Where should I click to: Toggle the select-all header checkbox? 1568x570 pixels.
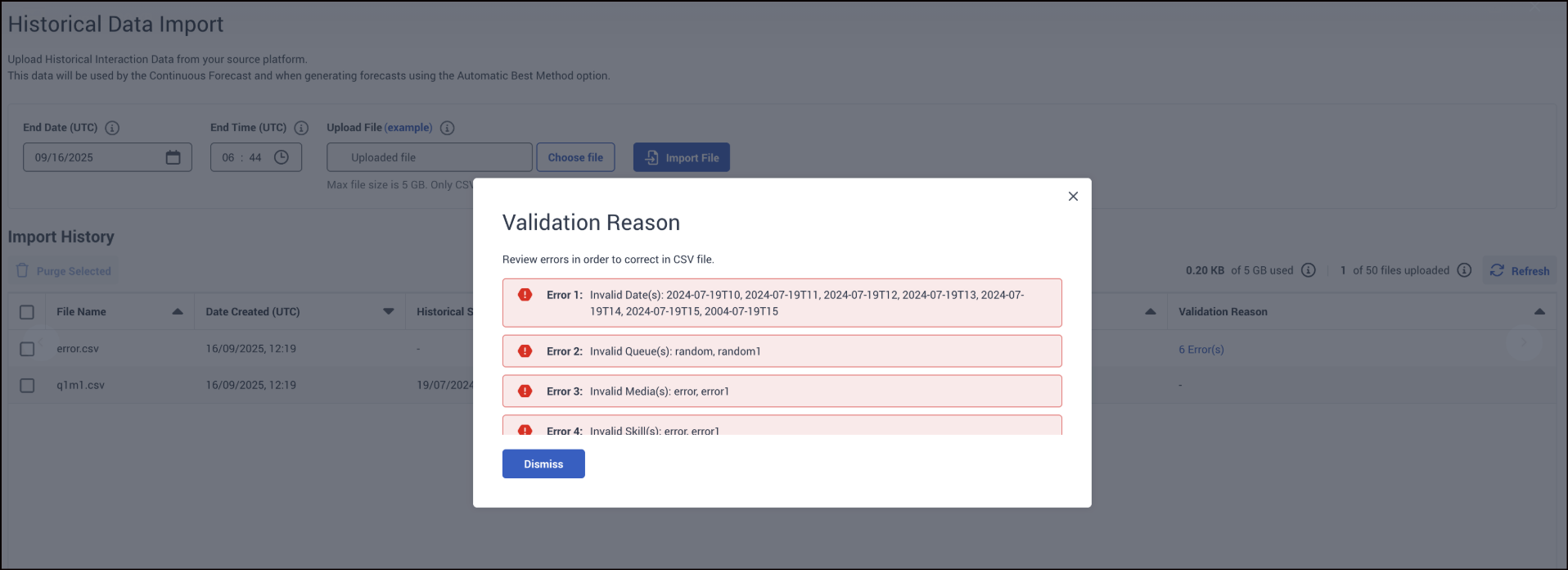tap(27, 312)
